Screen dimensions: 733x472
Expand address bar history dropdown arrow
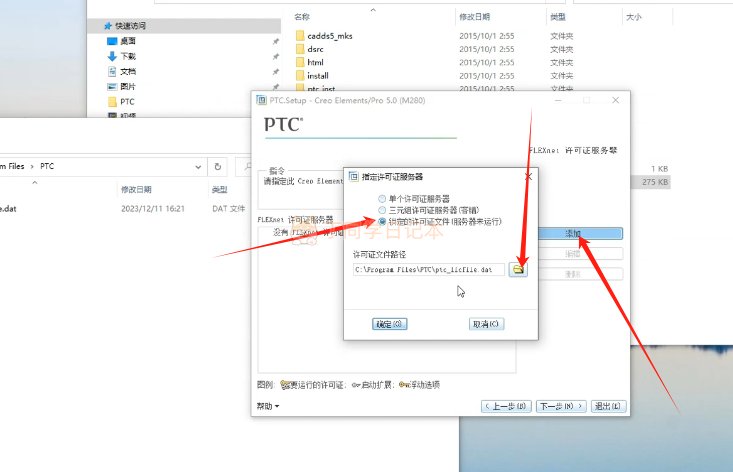[198, 167]
